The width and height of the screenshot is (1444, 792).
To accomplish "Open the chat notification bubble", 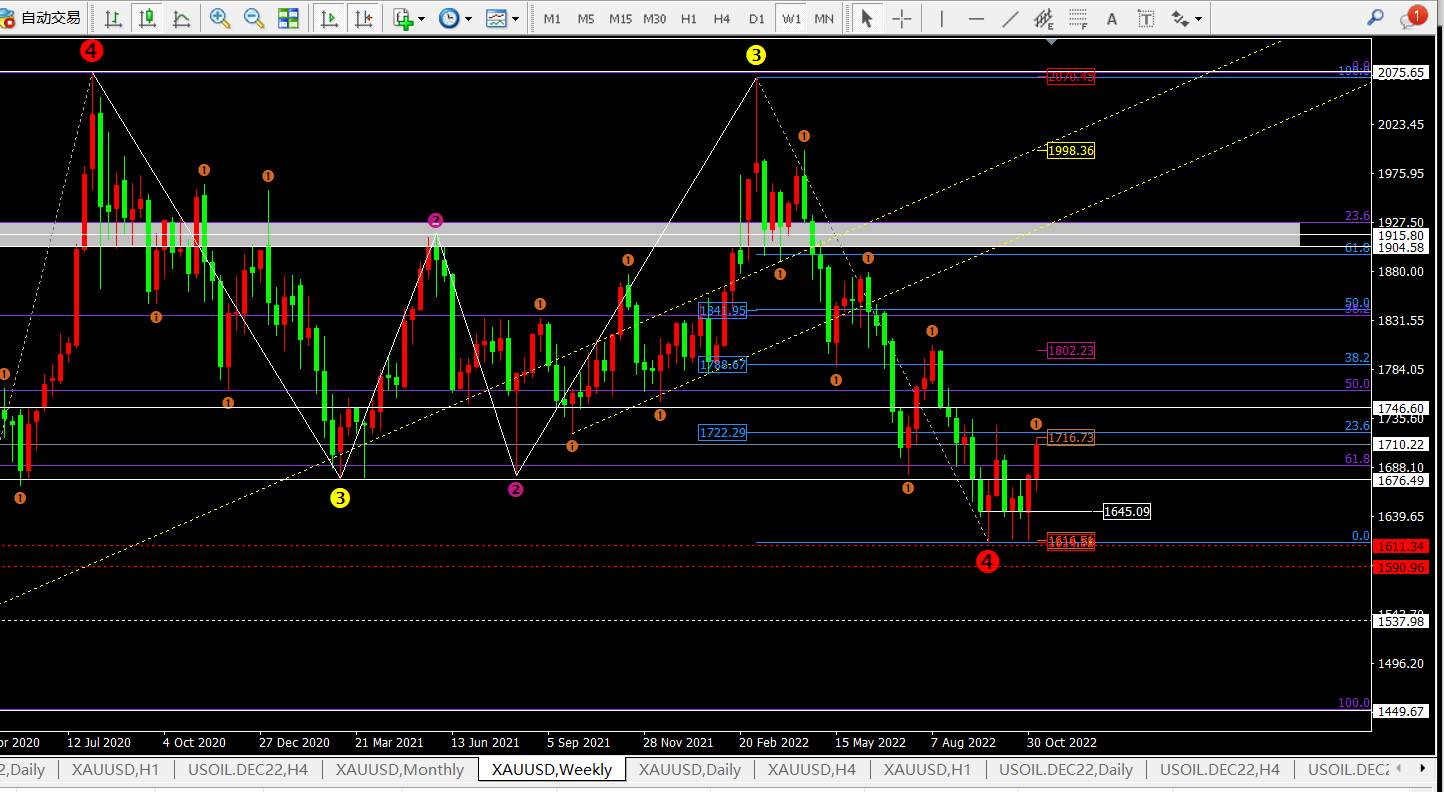I will 1414,17.
